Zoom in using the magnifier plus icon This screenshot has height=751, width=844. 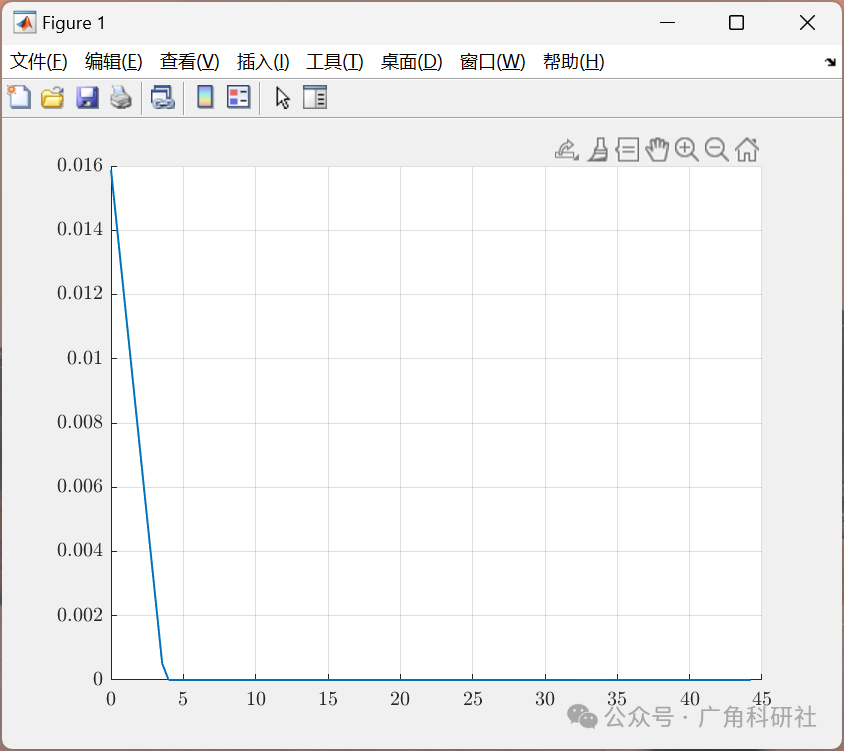[686, 149]
